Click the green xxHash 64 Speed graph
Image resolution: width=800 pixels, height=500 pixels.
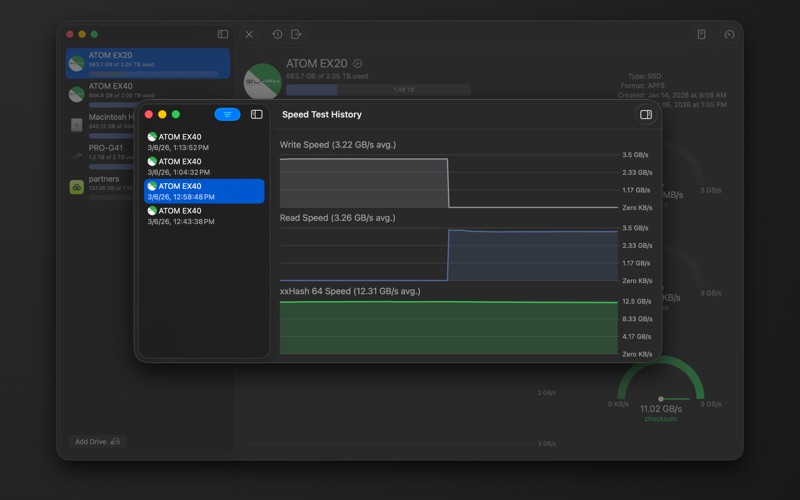tap(448, 328)
